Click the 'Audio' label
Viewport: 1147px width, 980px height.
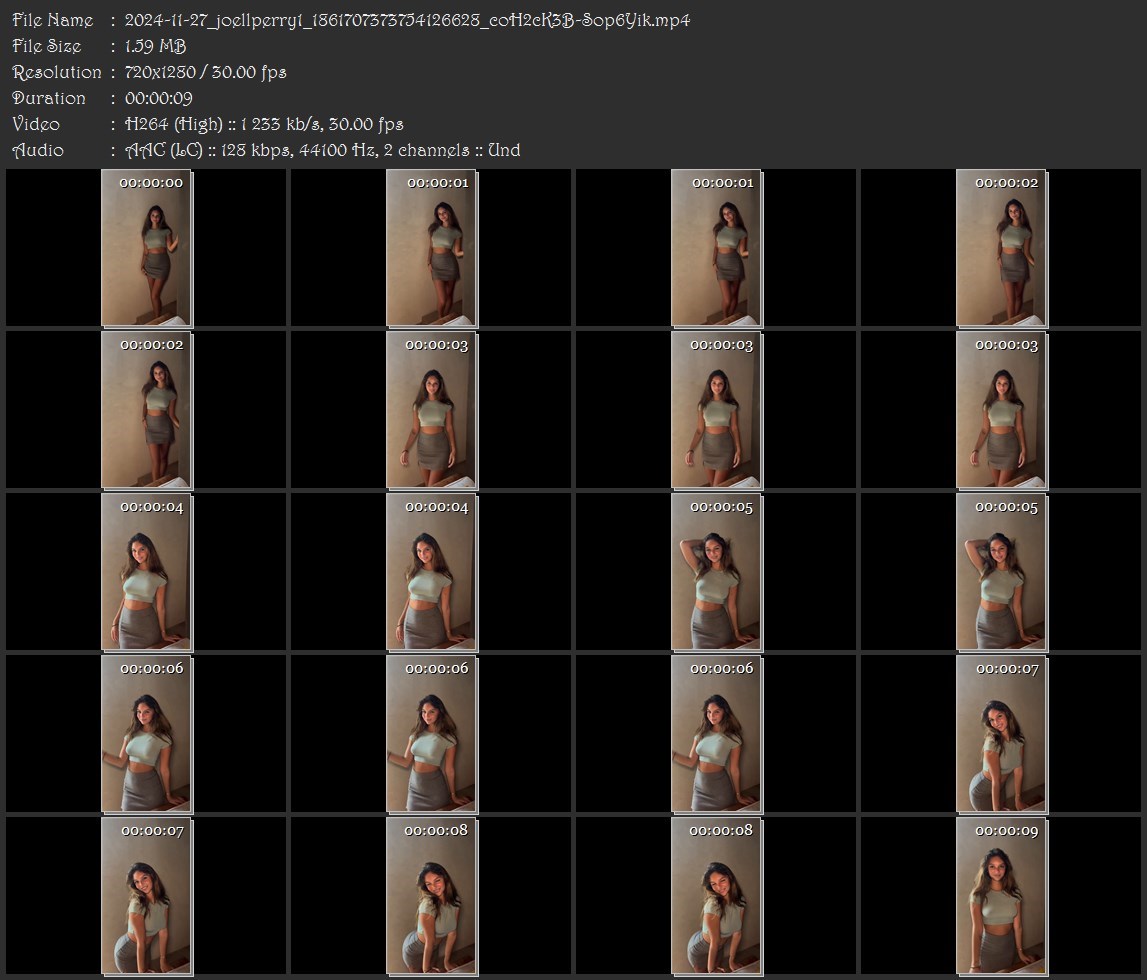pos(38,150)
